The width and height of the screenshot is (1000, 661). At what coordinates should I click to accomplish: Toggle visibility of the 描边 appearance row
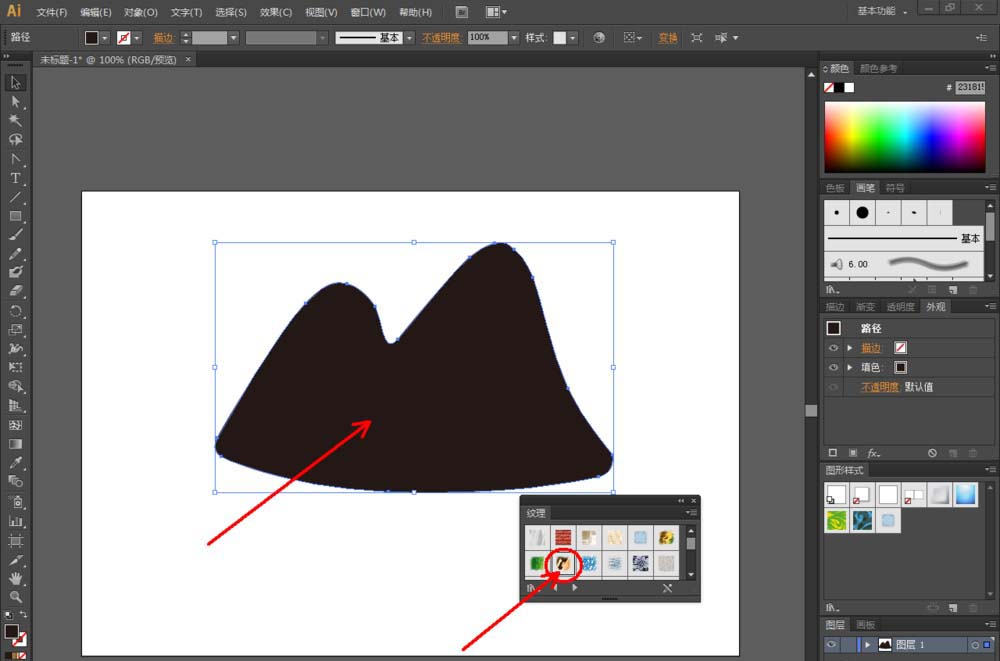(833, 348)
